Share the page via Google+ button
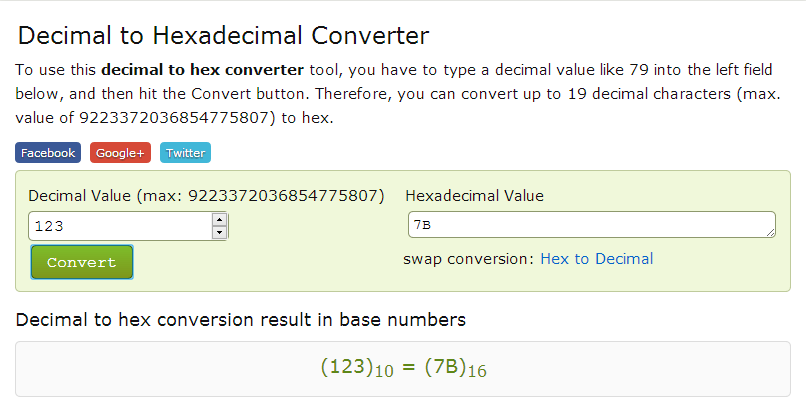Screen dimensions: 806x402 pos(120,153)
